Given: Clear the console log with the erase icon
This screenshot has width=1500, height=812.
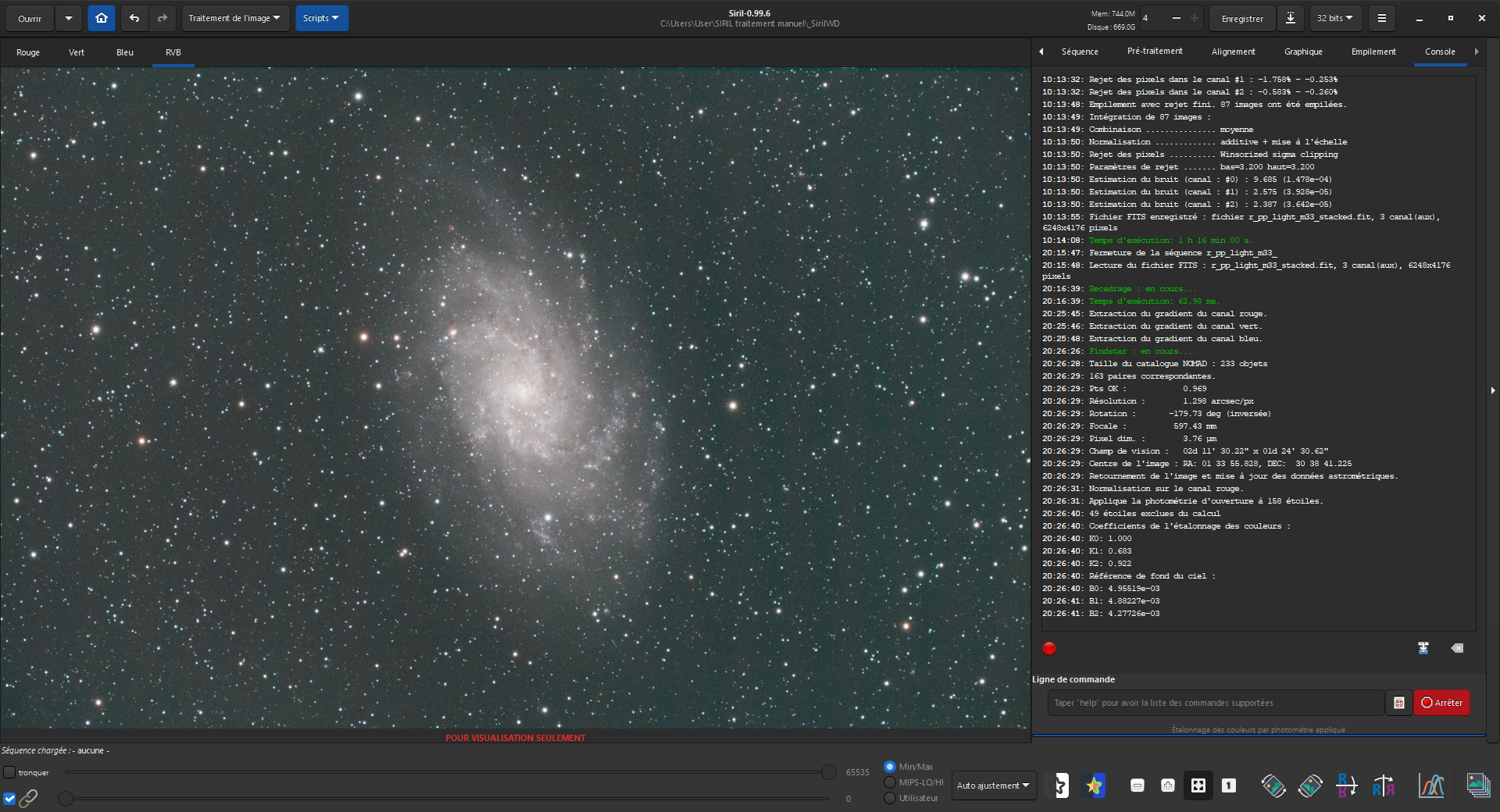Looking at the screenshot, I should pos(1457,648).
